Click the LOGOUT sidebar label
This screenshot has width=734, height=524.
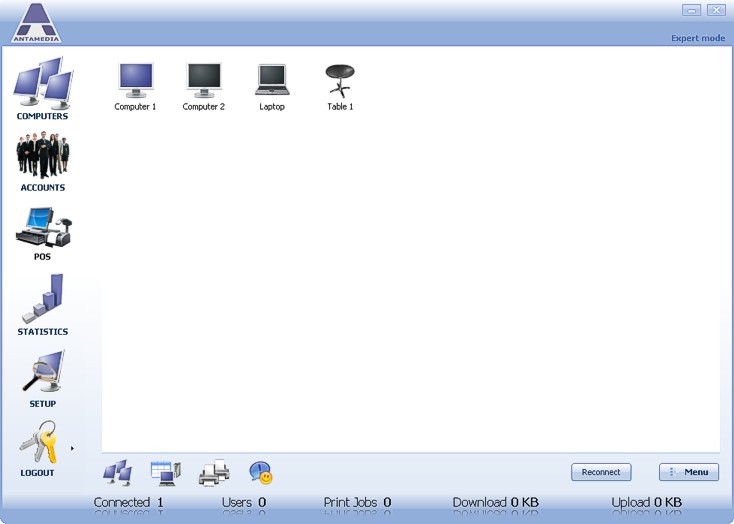click(37, 473)
